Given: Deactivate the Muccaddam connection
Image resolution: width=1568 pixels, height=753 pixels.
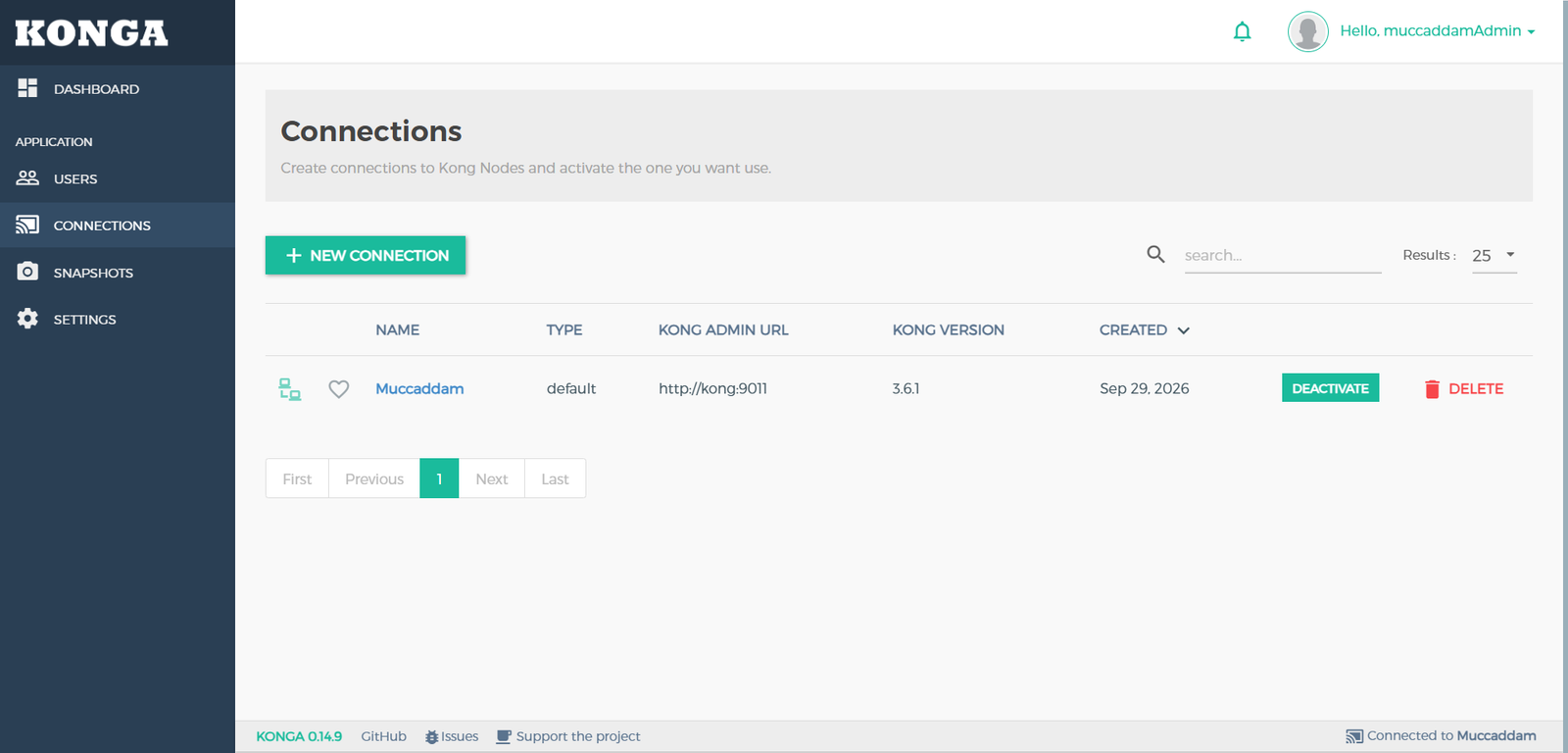Looking at the screenshot, I should point(1330,388).
